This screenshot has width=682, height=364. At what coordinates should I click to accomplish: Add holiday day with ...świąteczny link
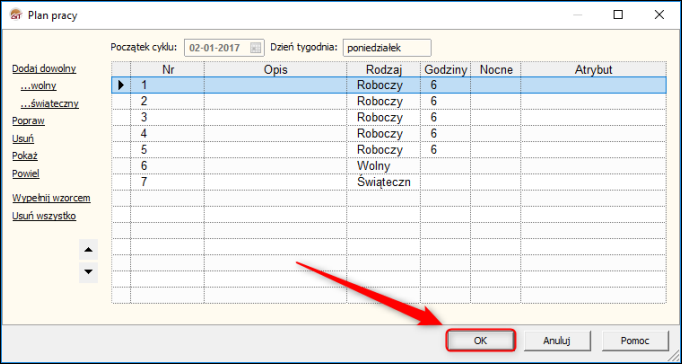pos(49,104)
